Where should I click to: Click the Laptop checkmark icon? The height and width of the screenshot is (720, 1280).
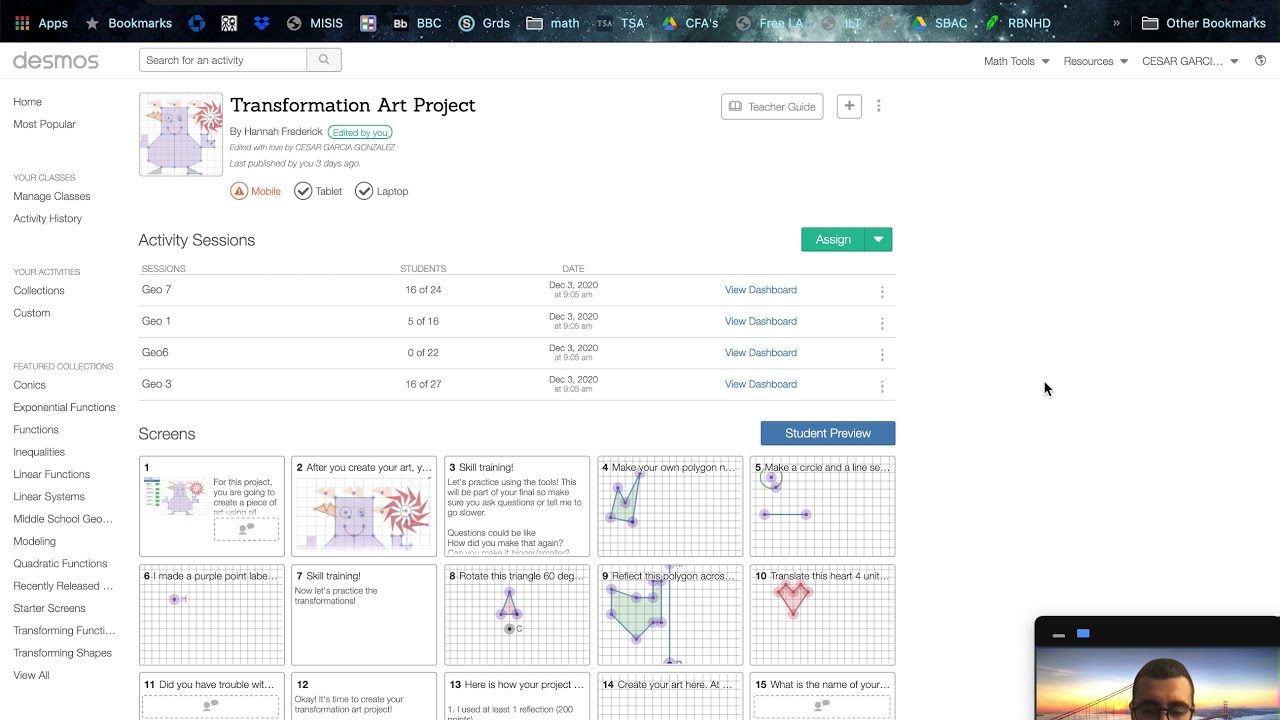tap(364, 191)
